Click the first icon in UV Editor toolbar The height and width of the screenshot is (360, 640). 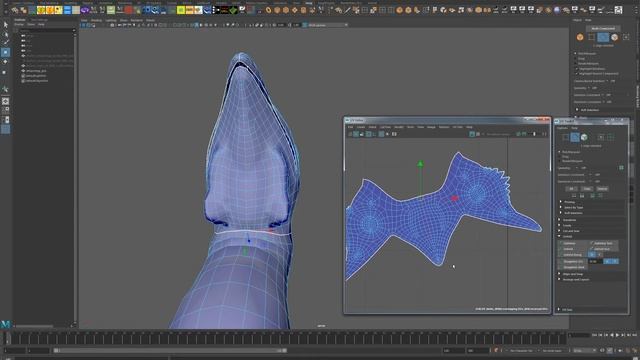coord(350,134)
